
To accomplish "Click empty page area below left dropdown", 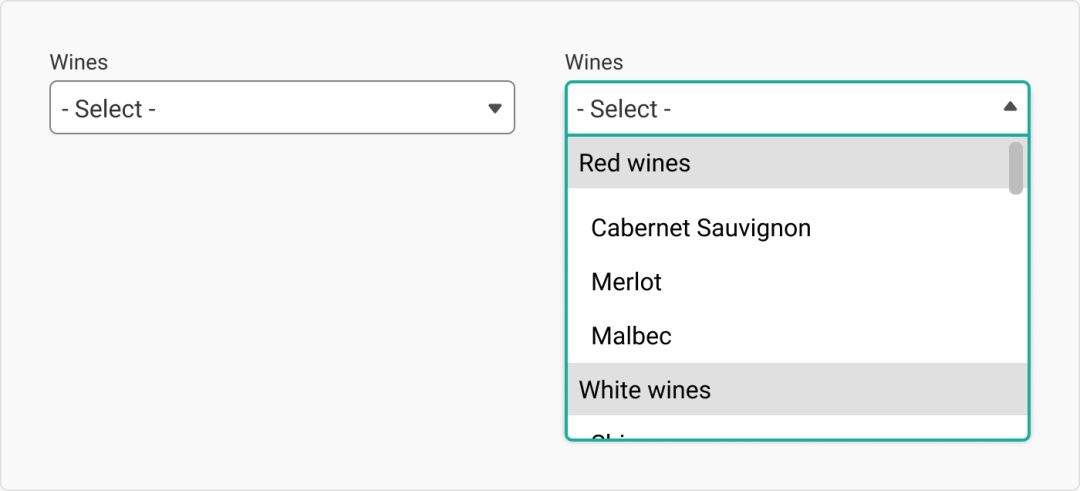I will coord(280,300).
